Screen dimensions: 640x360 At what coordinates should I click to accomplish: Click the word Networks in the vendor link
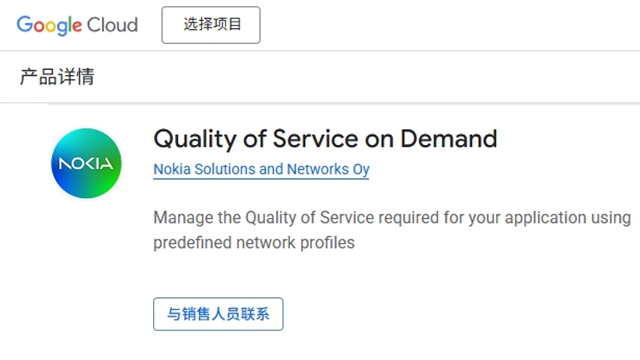click(318, 169)
